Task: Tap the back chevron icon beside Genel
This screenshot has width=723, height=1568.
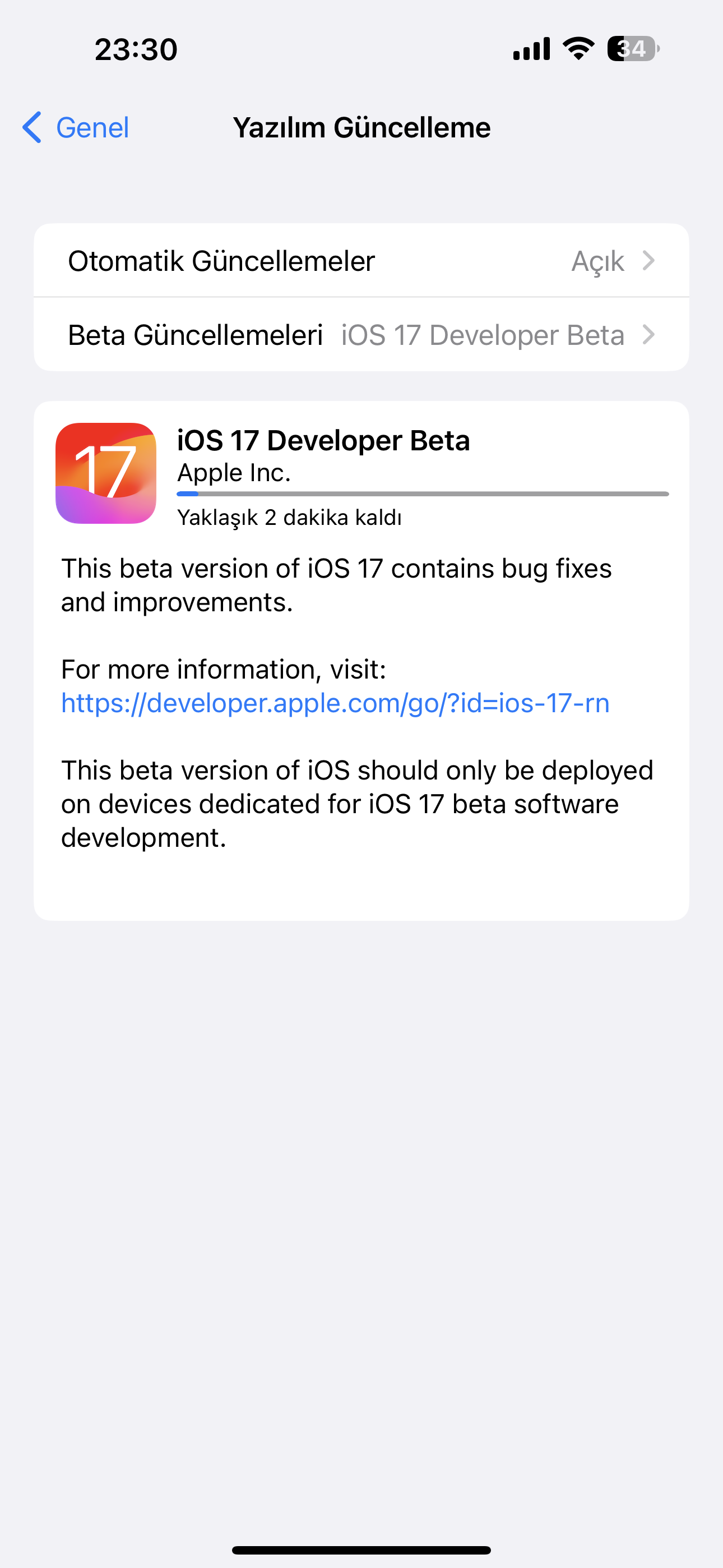Action: (x=31, y=127)
